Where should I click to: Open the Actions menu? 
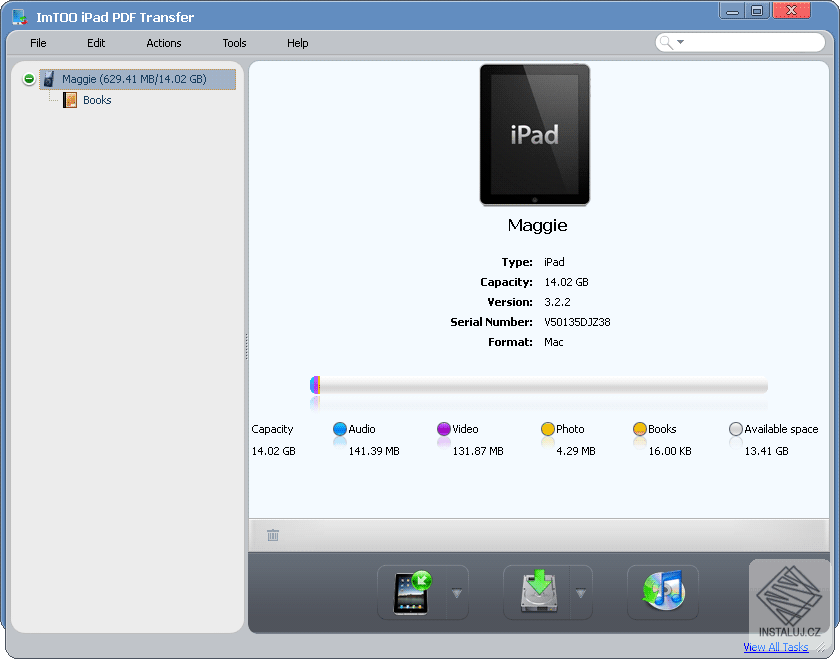[x=164, y=43]
